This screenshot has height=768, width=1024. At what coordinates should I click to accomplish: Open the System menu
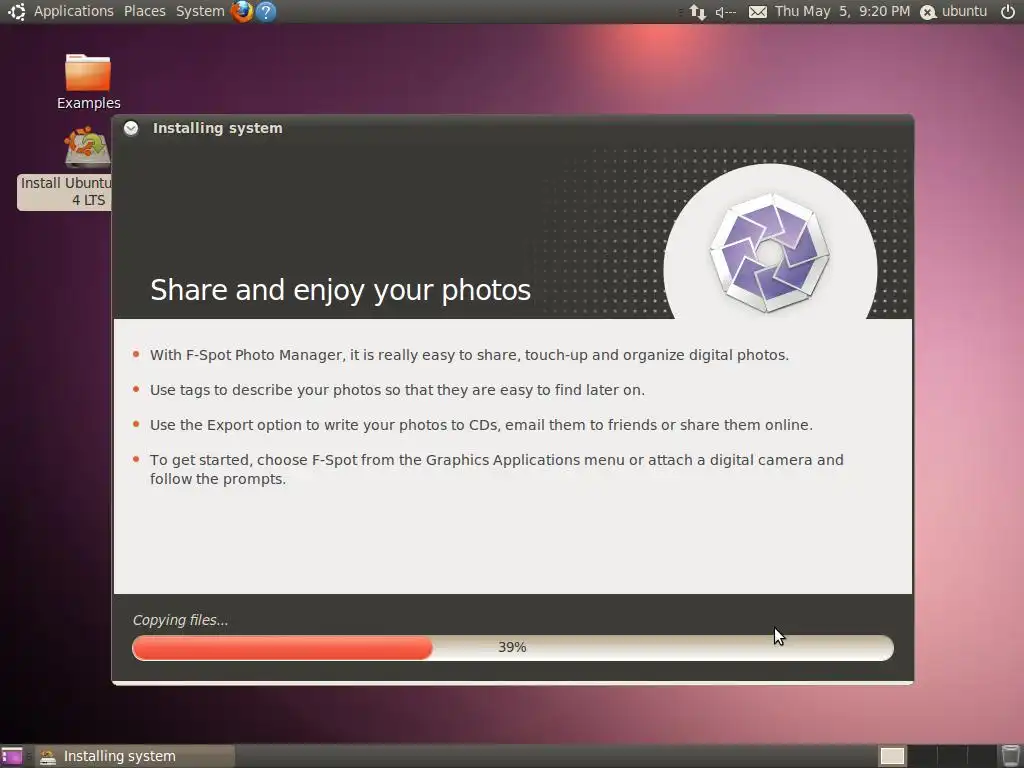pyautogui.click(x=200, y=11)
